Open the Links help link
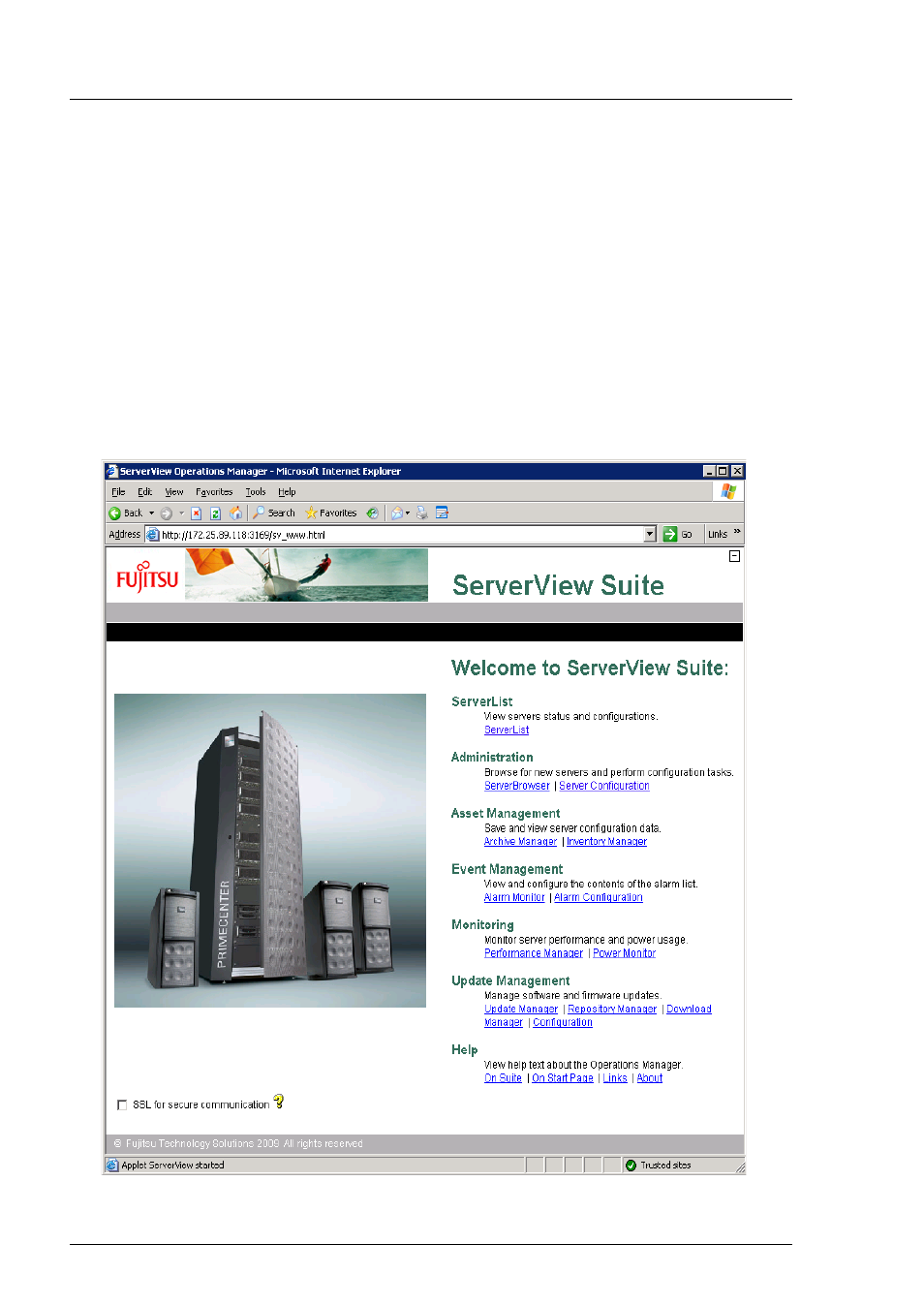Screen dimensions: 924x1306 click(615, 1077)
